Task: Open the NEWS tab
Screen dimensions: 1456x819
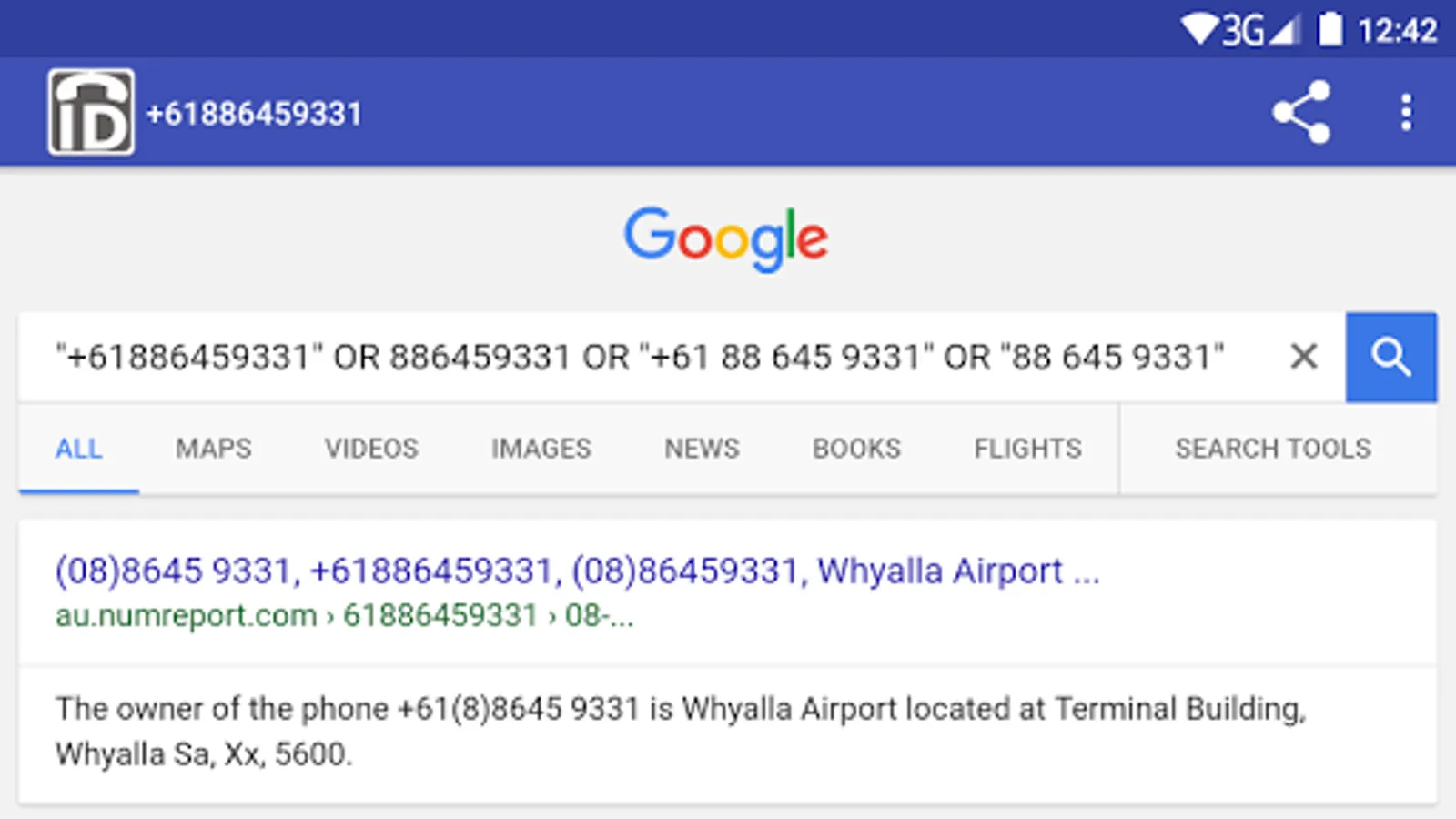Action: [x=702, y=449]
